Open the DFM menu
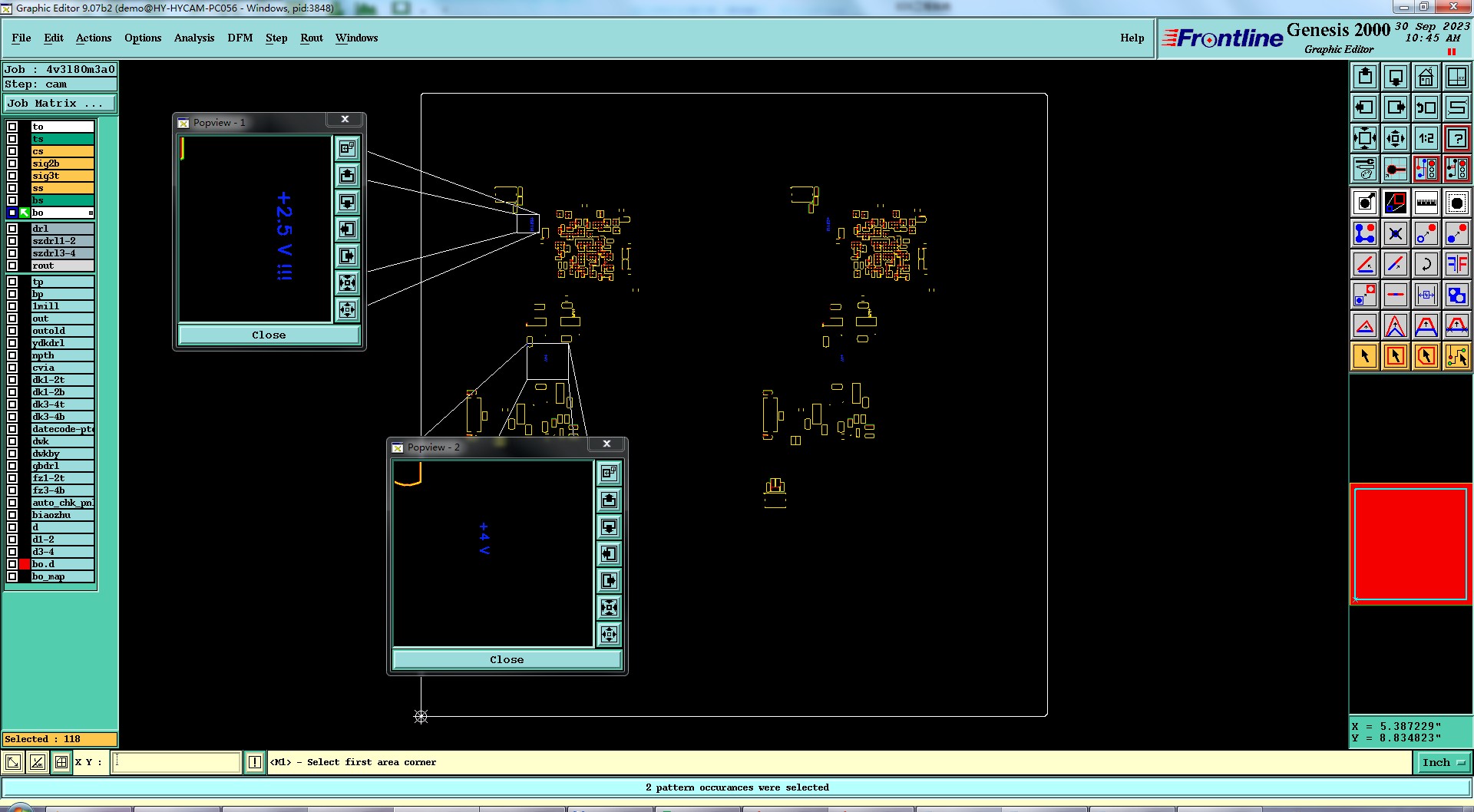 240,38
